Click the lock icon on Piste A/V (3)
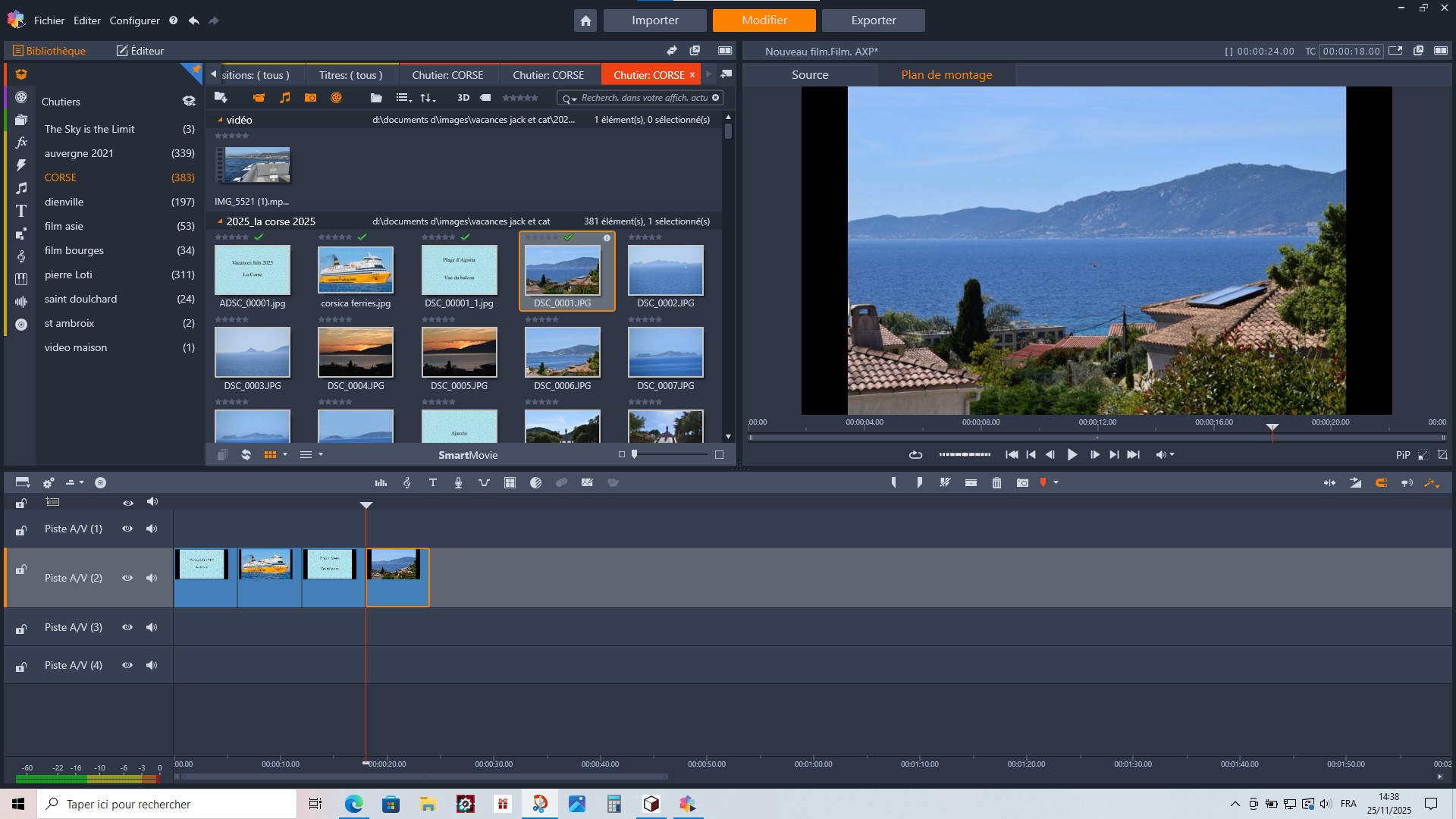The width and height of the screenshot is (1456, 819). 20,627
